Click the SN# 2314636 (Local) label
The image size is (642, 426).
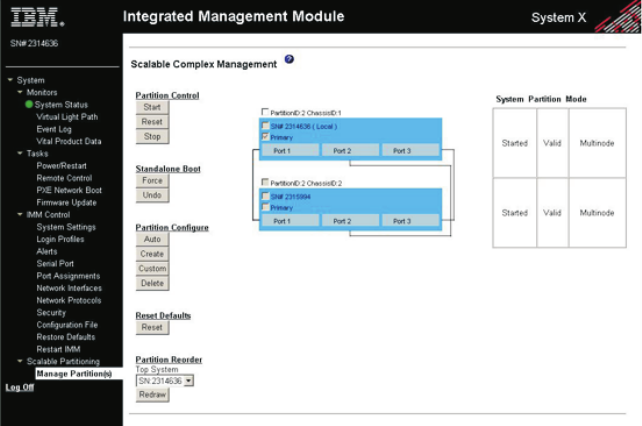[304, 127]
